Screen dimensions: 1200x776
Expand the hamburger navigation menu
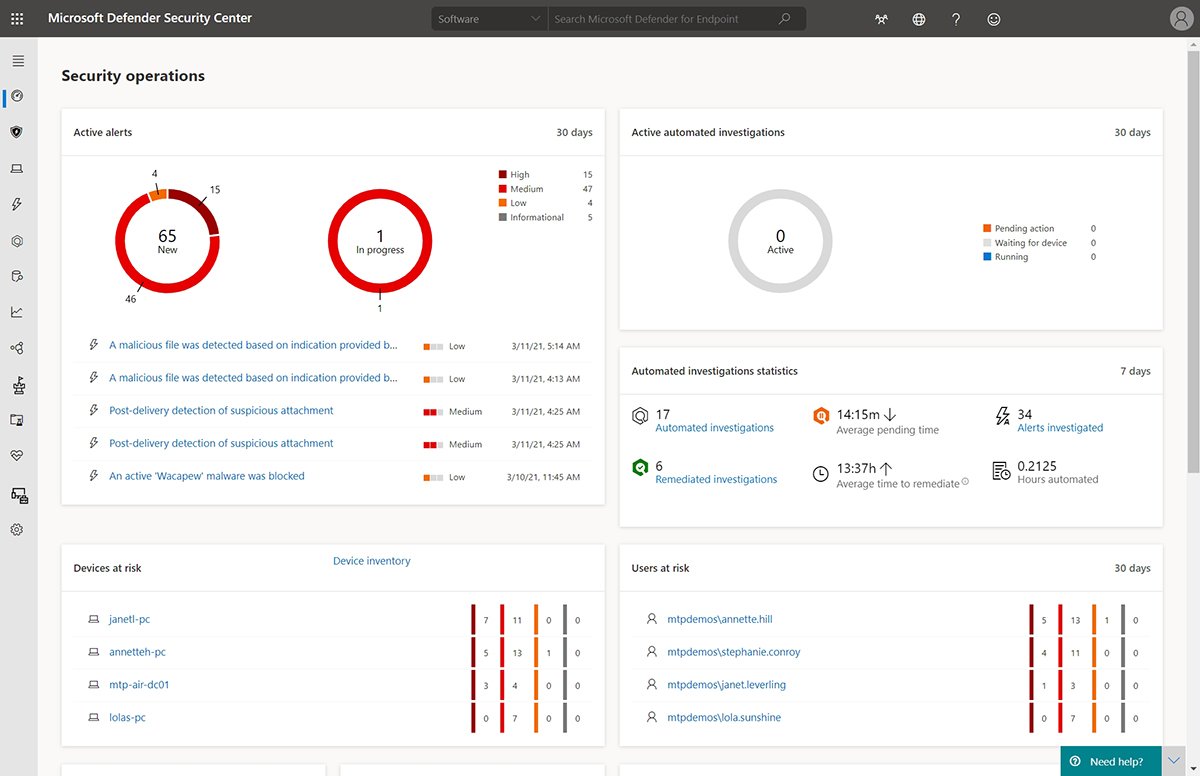click(17, 61)
